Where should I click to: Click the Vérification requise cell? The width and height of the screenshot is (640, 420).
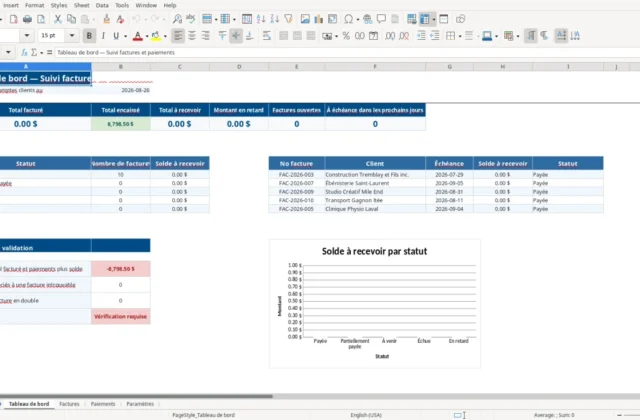coord(120,316)
